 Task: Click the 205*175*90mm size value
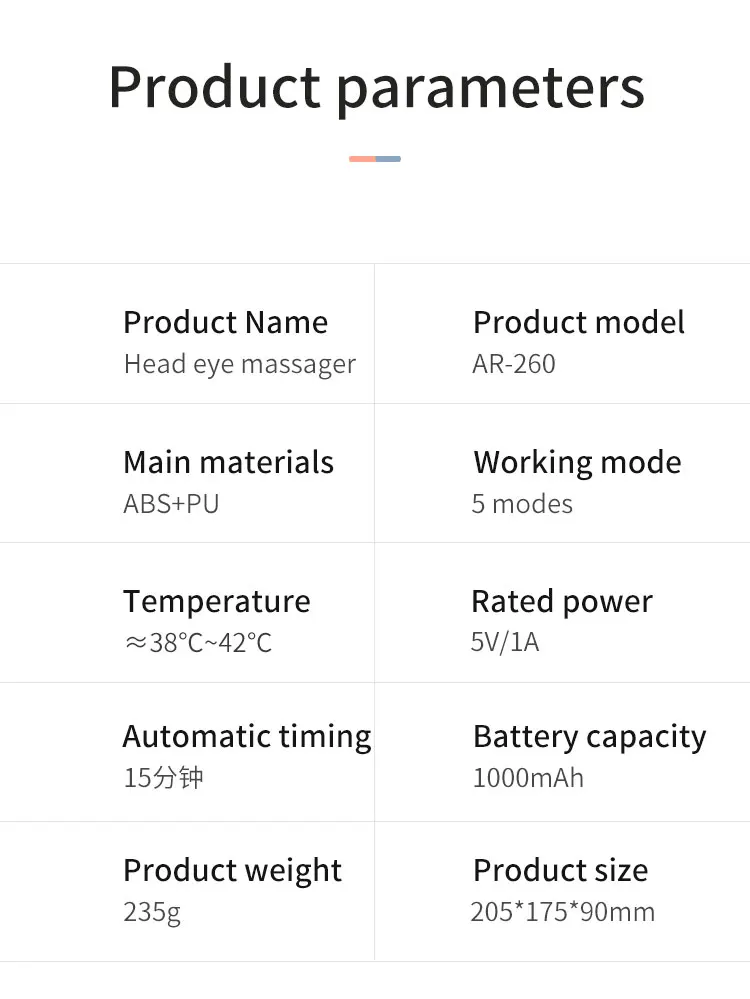point(563,912)
